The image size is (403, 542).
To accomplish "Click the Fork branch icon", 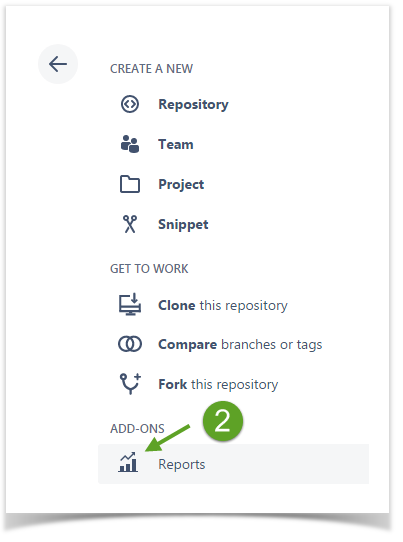I will [x=130, y=384].
